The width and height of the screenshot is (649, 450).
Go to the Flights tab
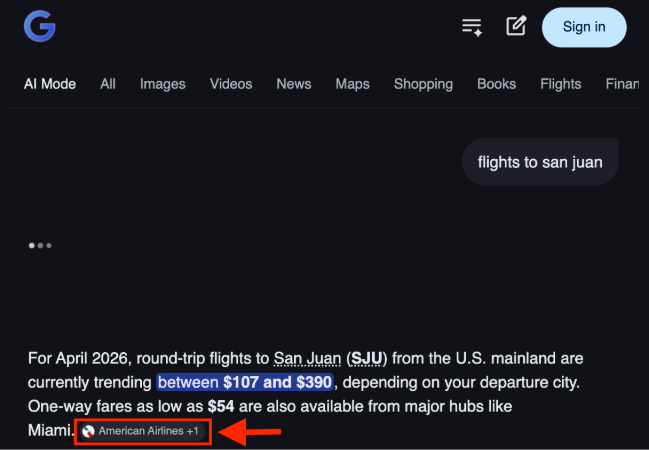(x=561, y=84)
